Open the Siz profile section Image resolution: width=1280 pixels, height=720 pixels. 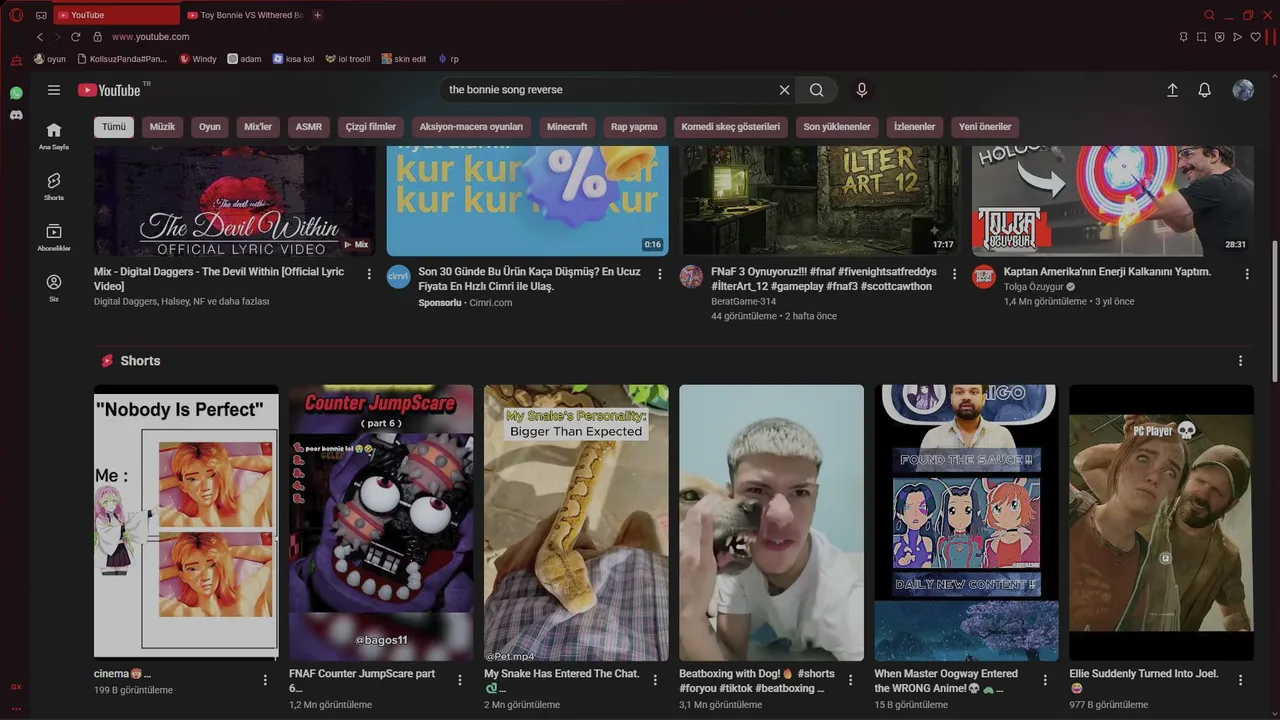(54, 288)
